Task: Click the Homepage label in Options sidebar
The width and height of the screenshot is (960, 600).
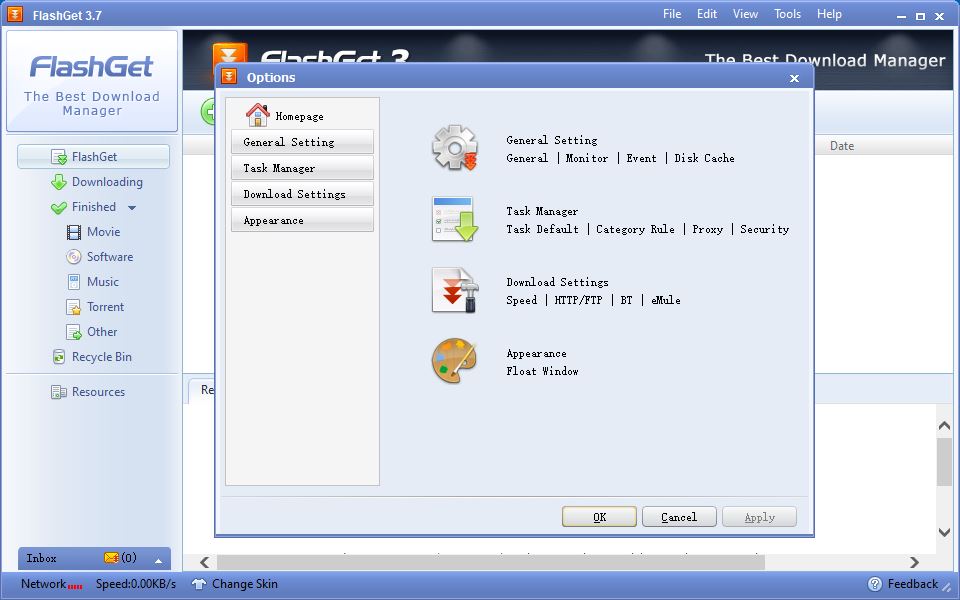Action: click(299, 116)
